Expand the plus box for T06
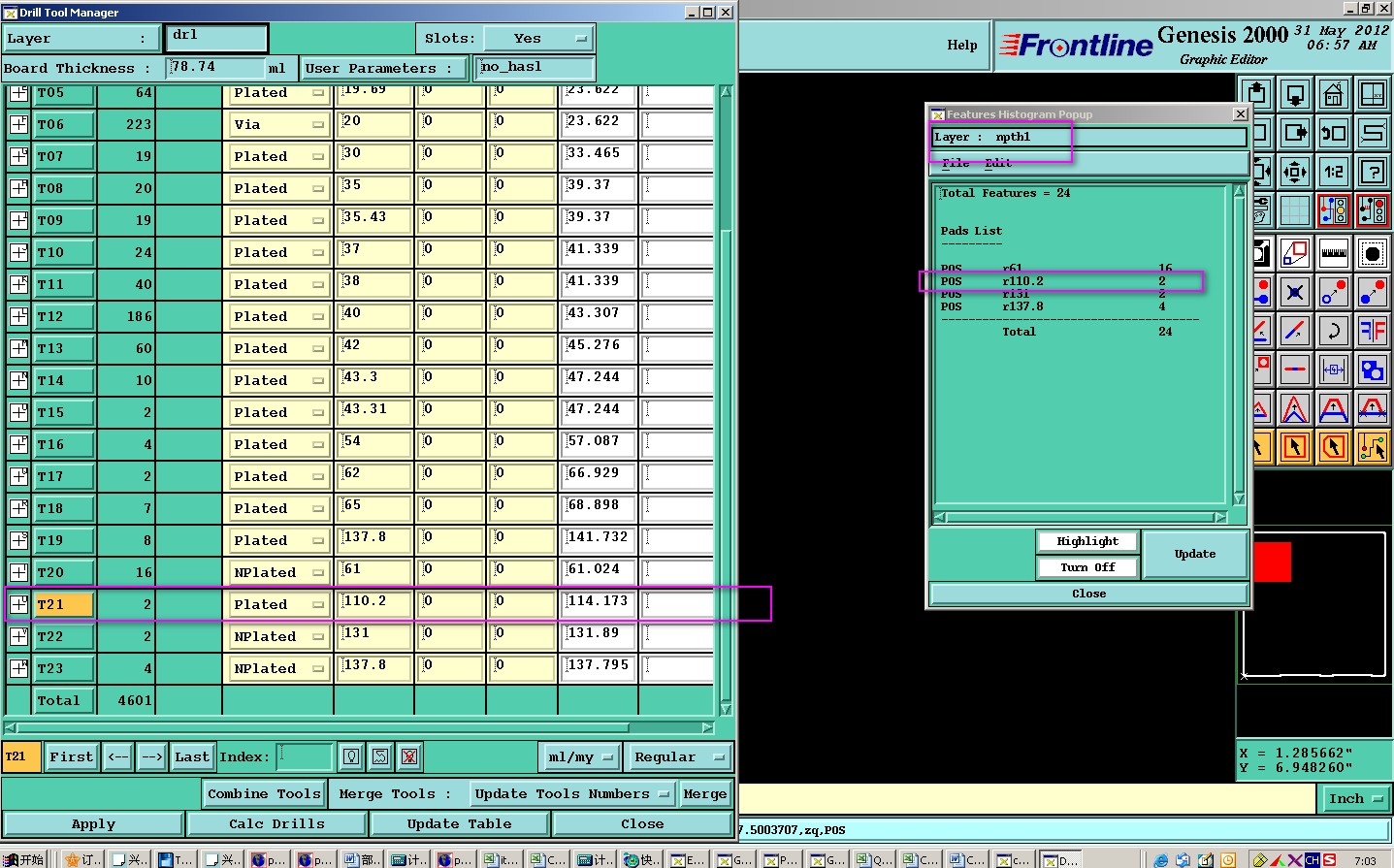This screenshot has height=868, width=1394. coord(18,124)
